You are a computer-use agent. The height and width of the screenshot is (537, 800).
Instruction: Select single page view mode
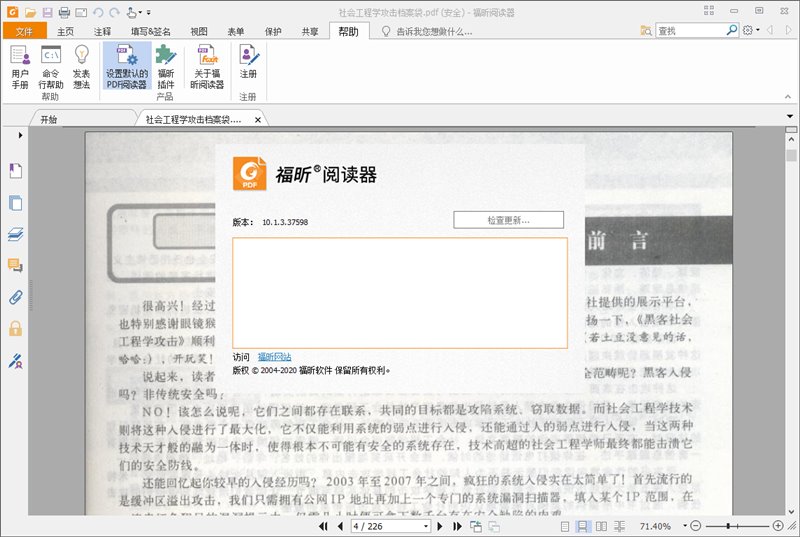point(565,526)
